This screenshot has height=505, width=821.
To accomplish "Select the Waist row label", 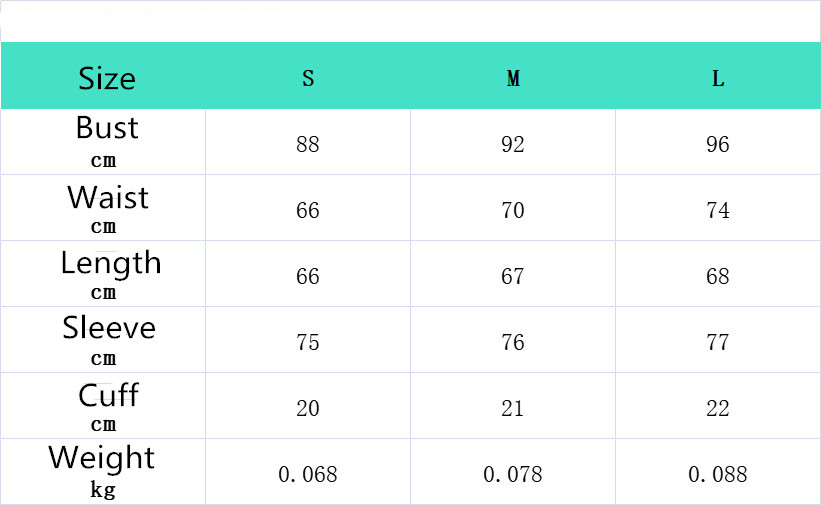I will [x=106, y=208].
